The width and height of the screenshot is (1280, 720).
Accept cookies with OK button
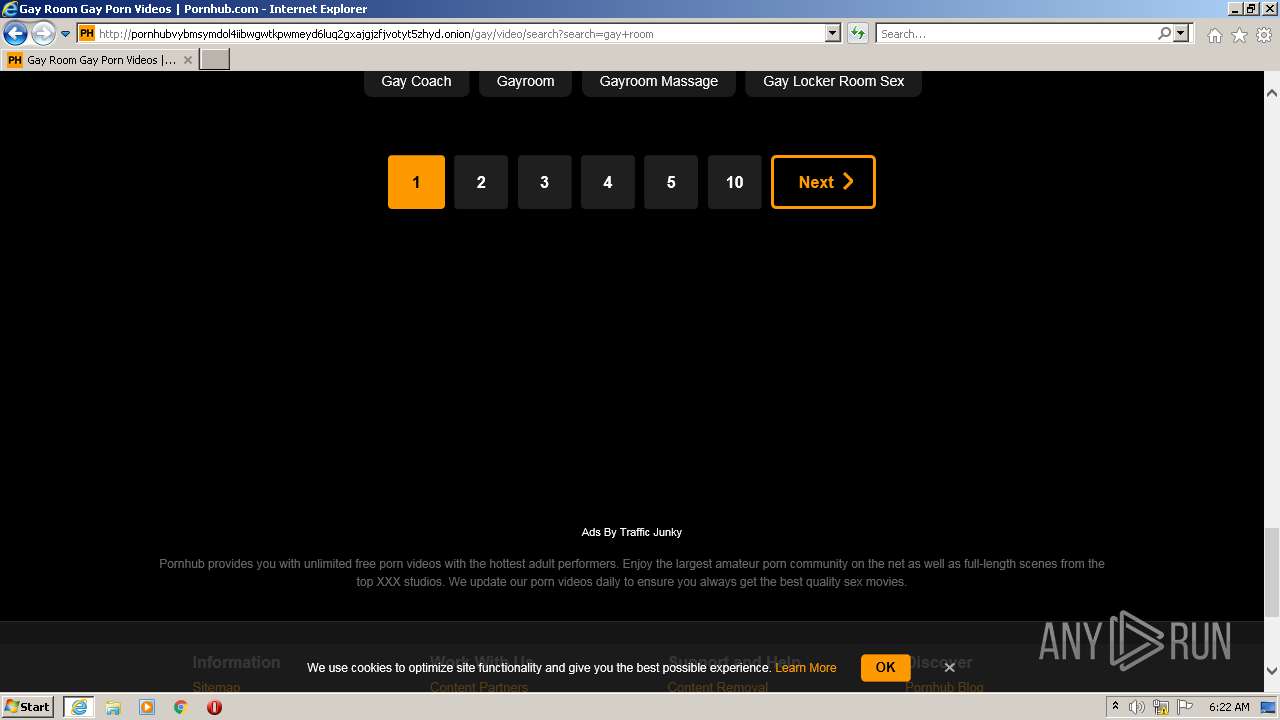885,667
